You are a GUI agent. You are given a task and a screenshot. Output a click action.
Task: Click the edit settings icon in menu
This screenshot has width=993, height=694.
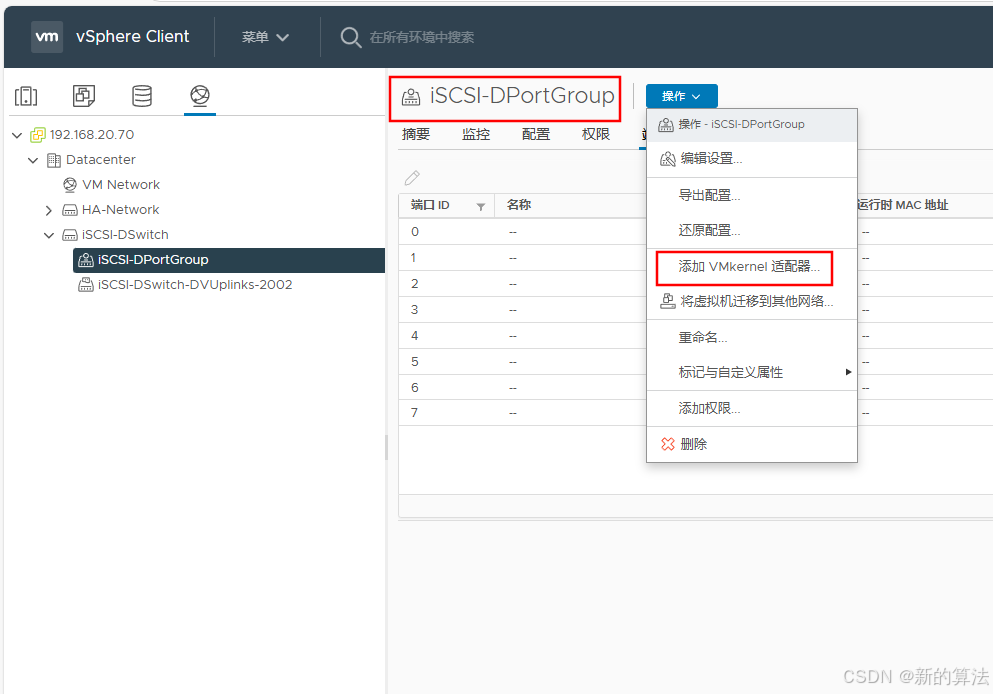pyautogui.click(x=667, y=158)
